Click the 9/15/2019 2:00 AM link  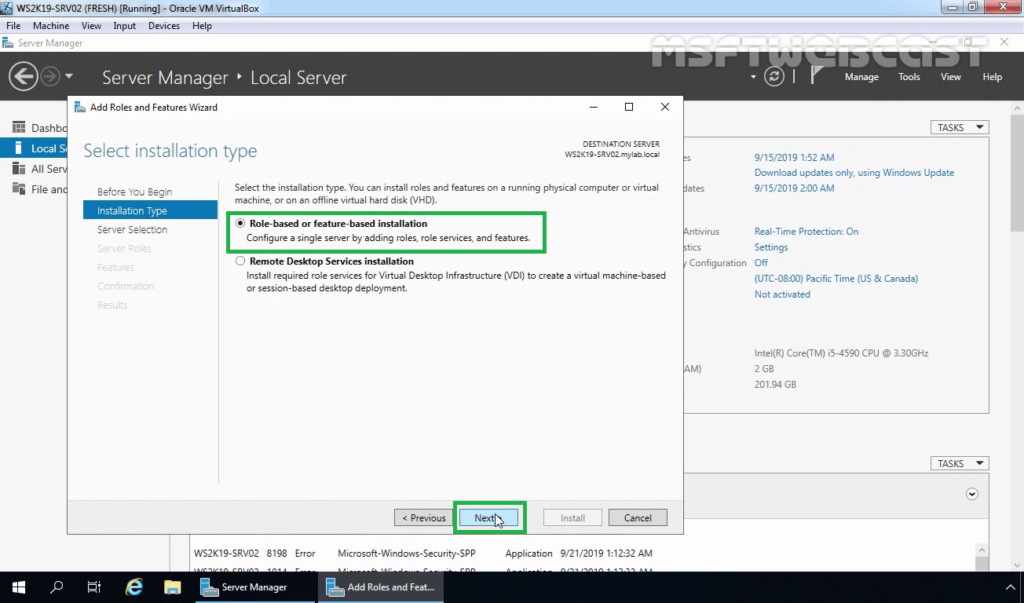(x=794, y=188)
